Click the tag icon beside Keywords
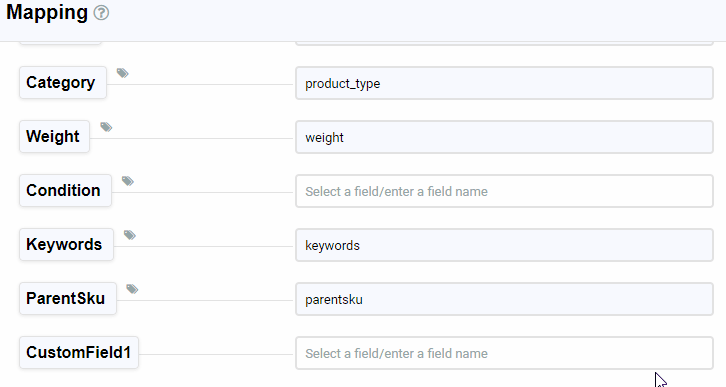 pyautogui.click(x=130, y=235)
